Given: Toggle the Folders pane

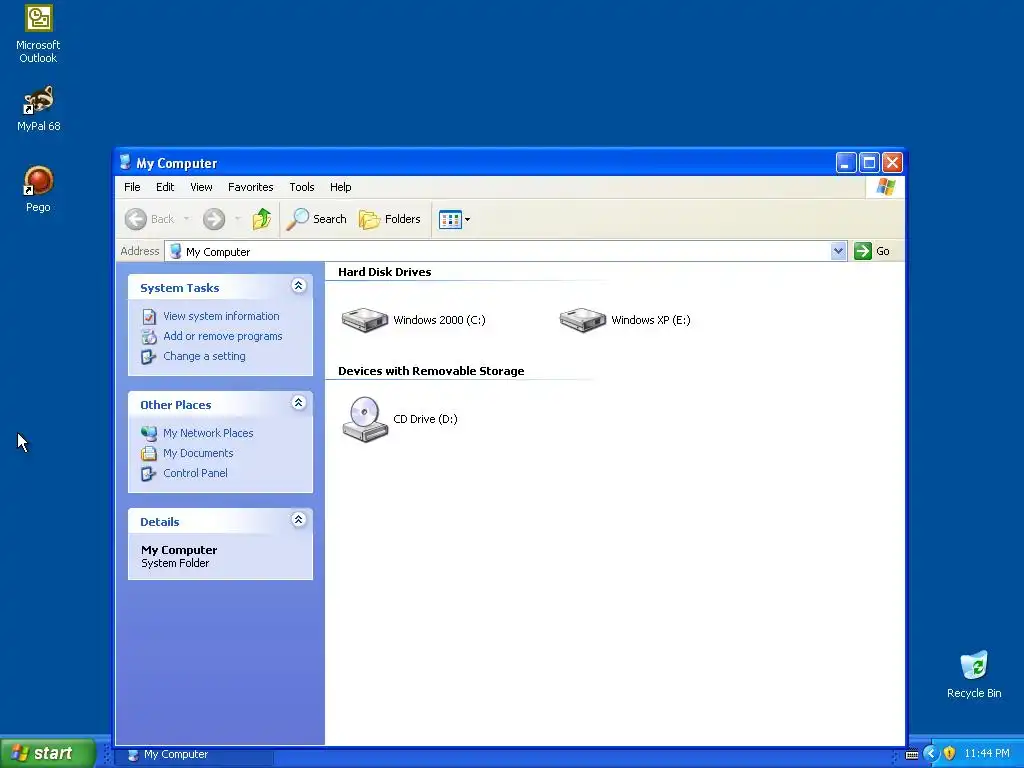Looking at the screenshot, I should click(390, 219).
